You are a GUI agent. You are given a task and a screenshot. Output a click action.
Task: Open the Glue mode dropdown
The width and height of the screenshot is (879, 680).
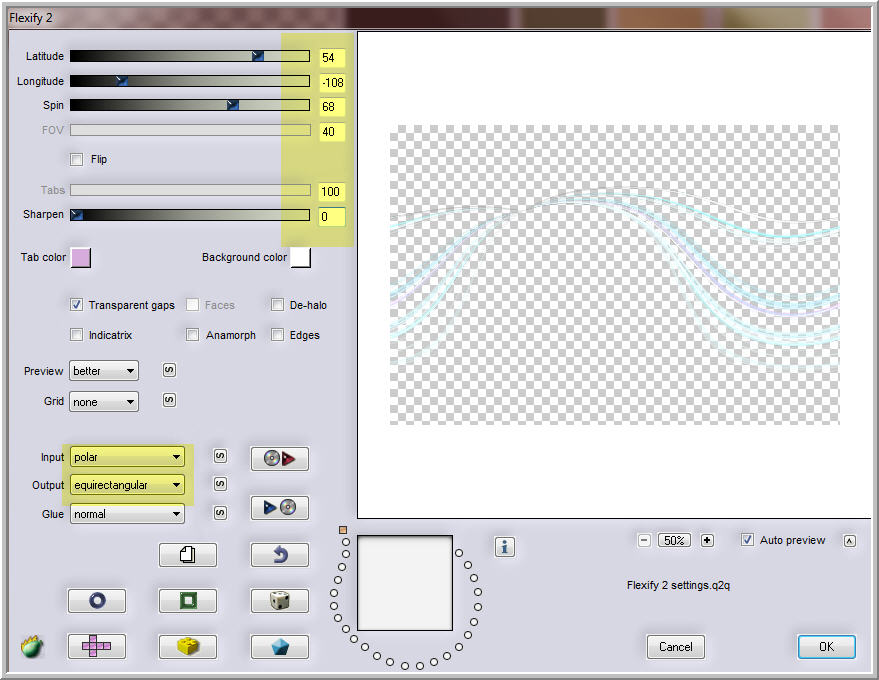127,514
